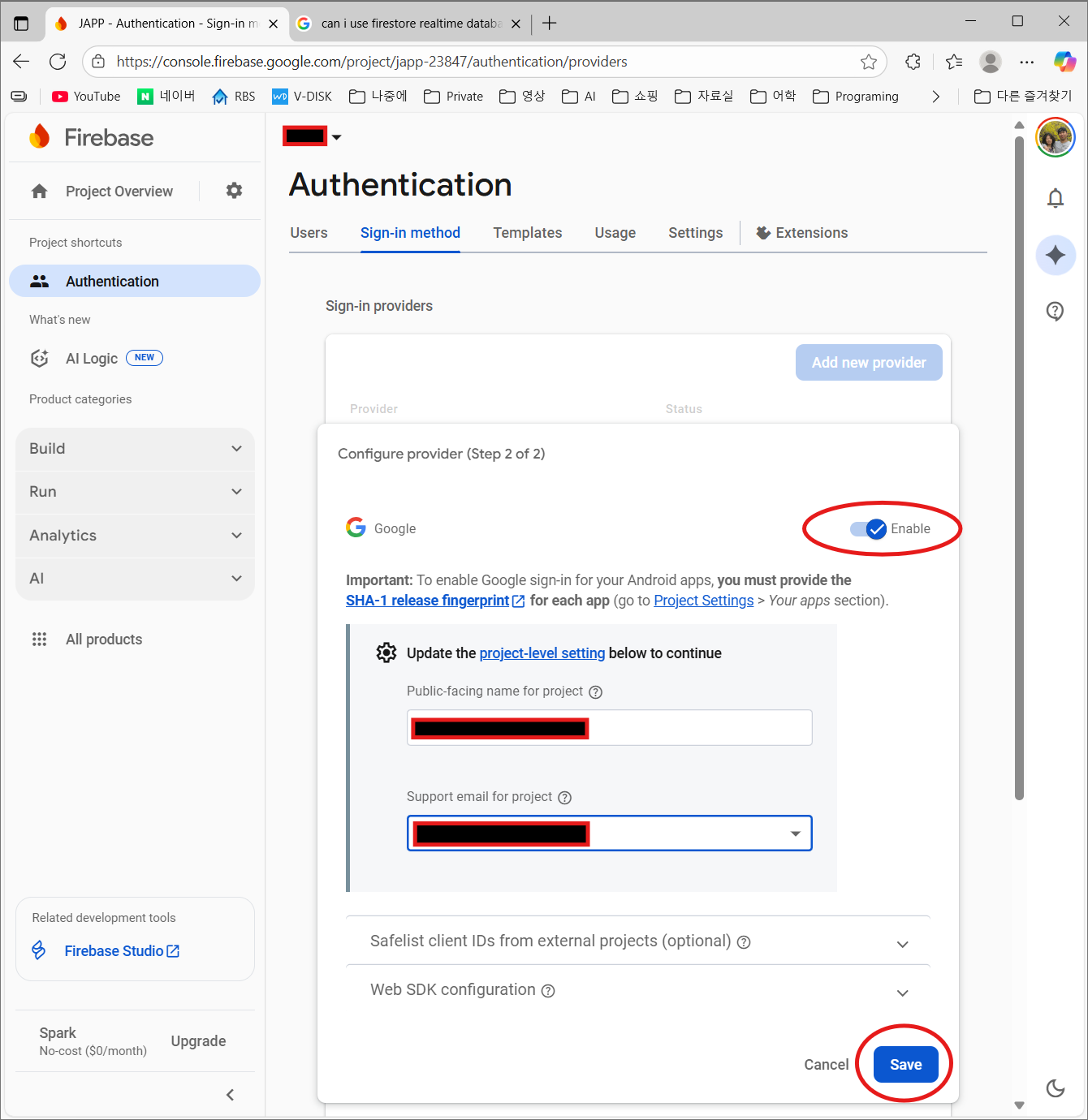Focus the Public-facing name input field
The image size is (1088, 1120).
(x=609, y=728)
